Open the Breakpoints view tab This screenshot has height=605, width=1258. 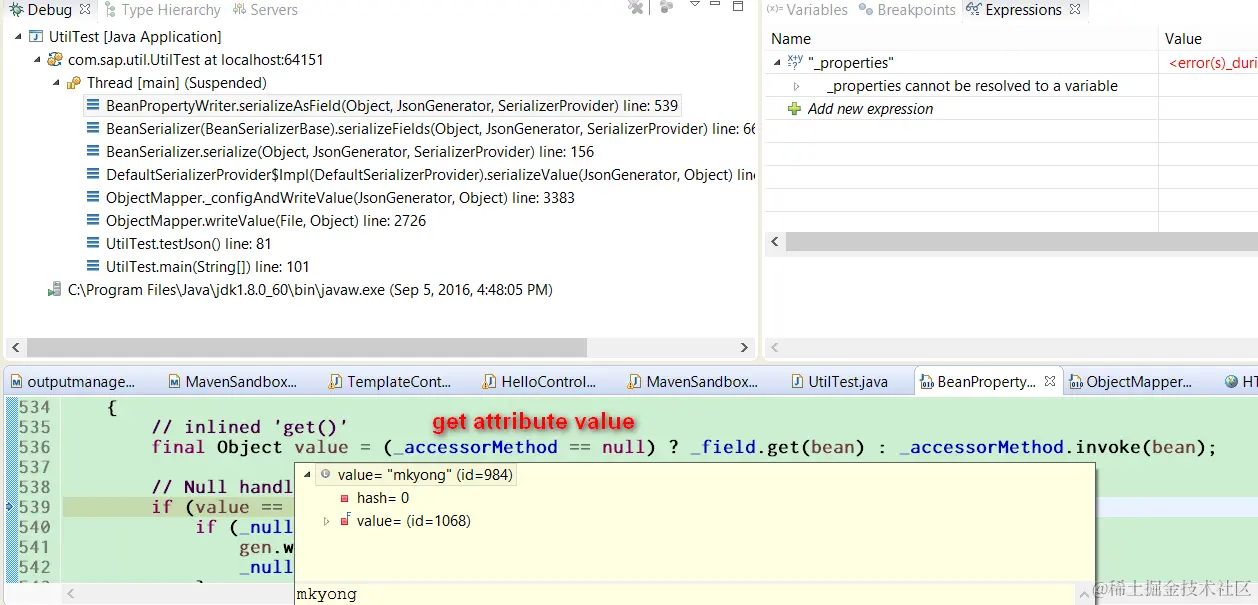pyautogui.click(x=906, y=10)
